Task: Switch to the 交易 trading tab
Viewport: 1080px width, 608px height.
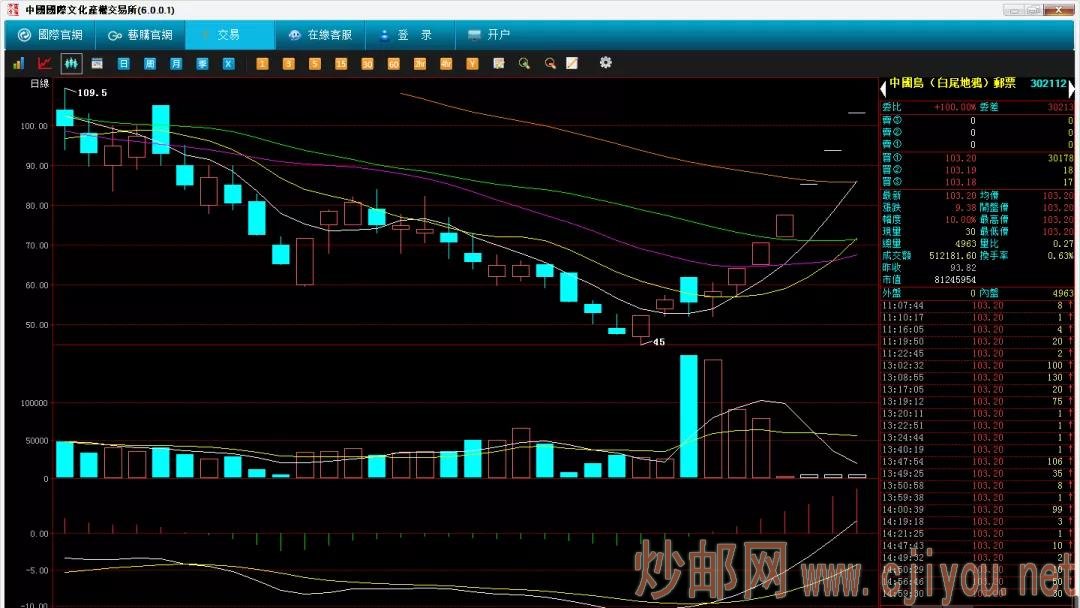Action: (229, 35)
